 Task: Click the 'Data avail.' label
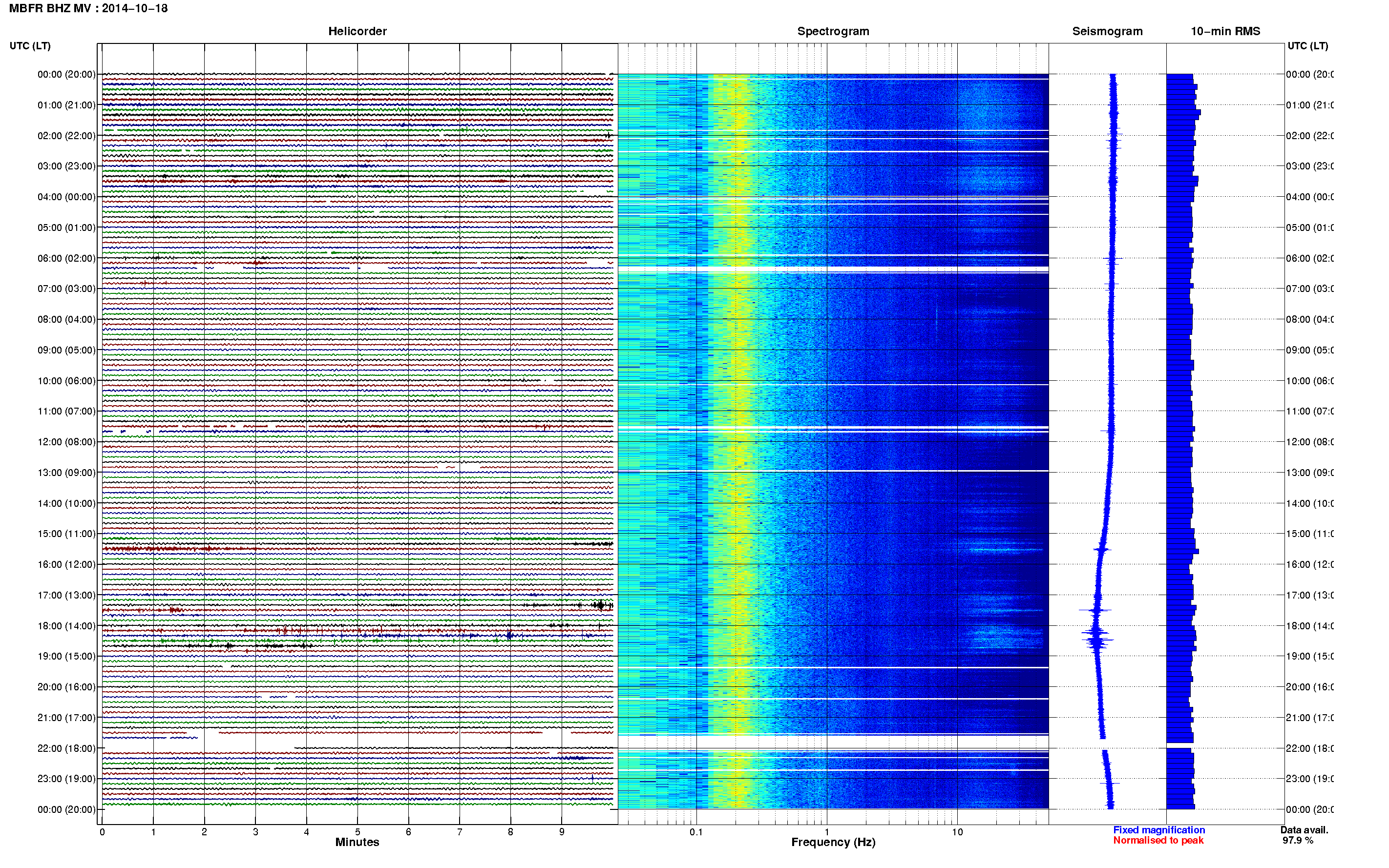[x=1304, y=830]
